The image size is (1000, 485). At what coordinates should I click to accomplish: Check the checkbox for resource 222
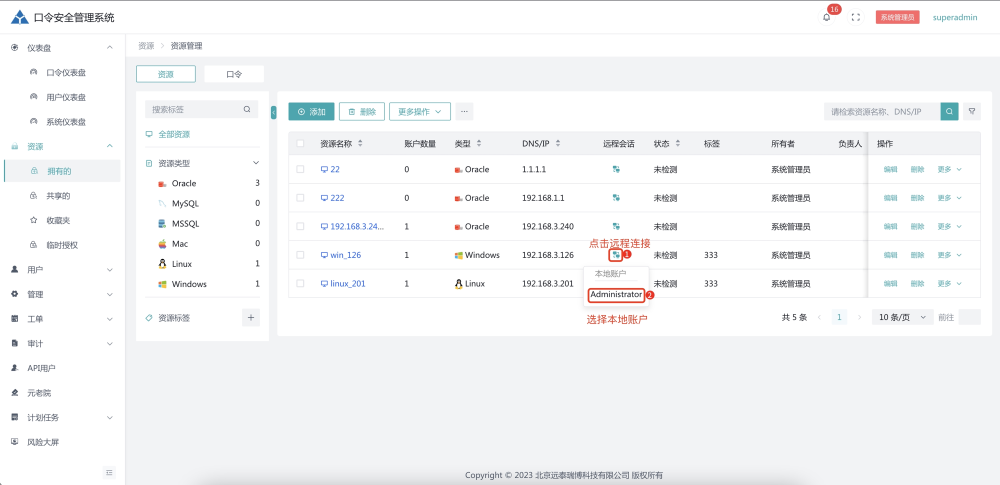coord(300,198)
